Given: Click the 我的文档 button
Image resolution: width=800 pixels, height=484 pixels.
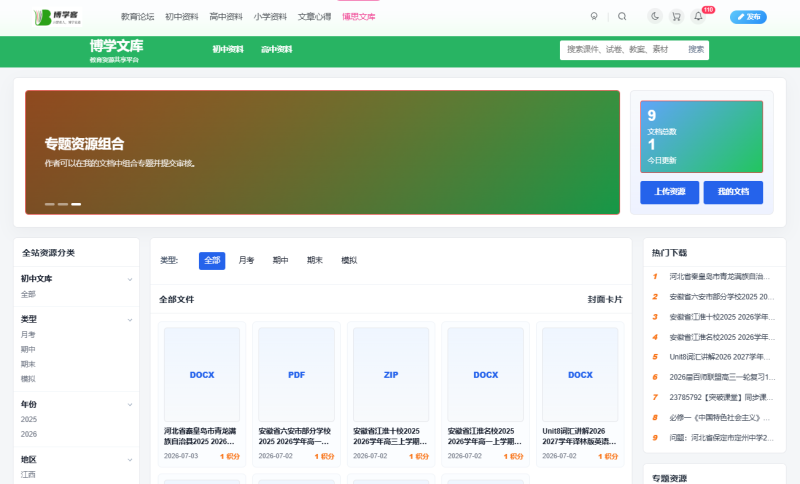Looking at the screenshot, I should pyautogui.click(x=733, y=192).
